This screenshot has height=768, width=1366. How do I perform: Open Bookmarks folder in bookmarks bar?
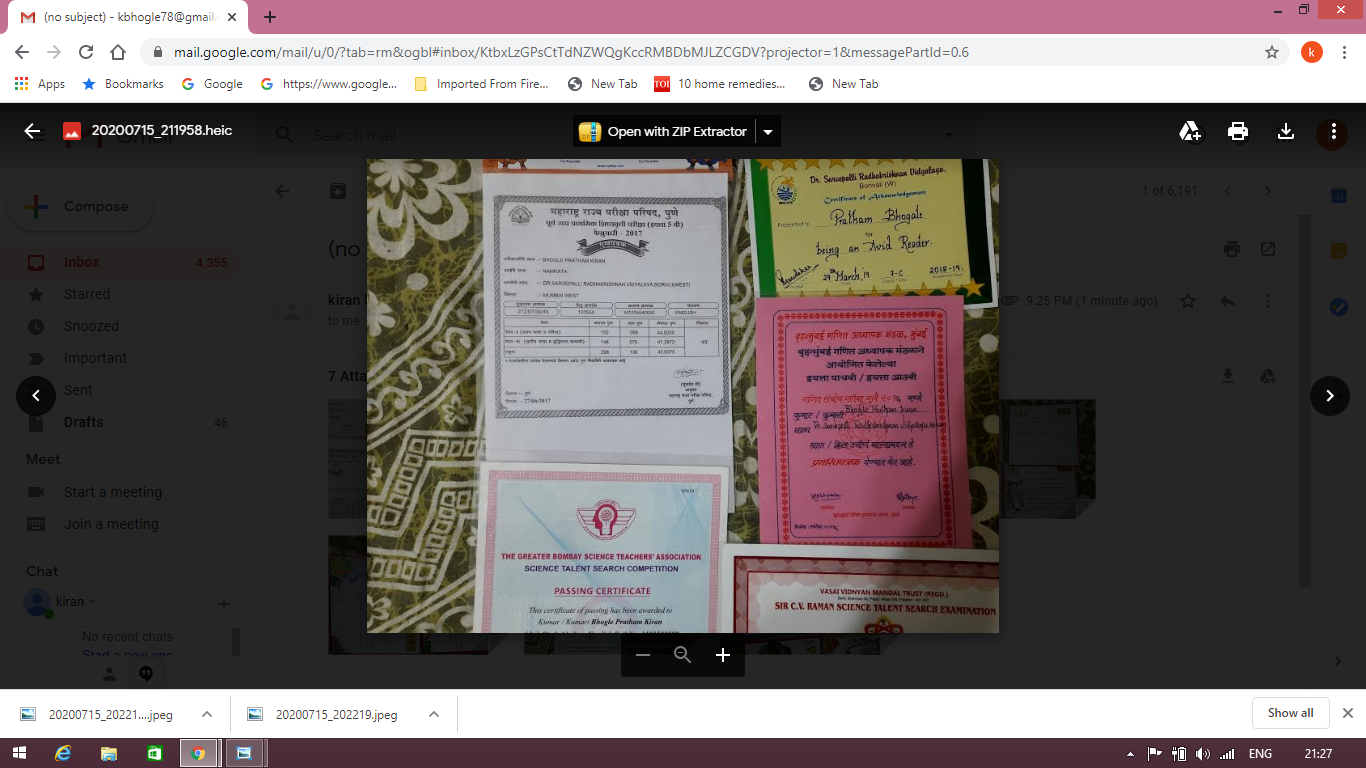123,84
